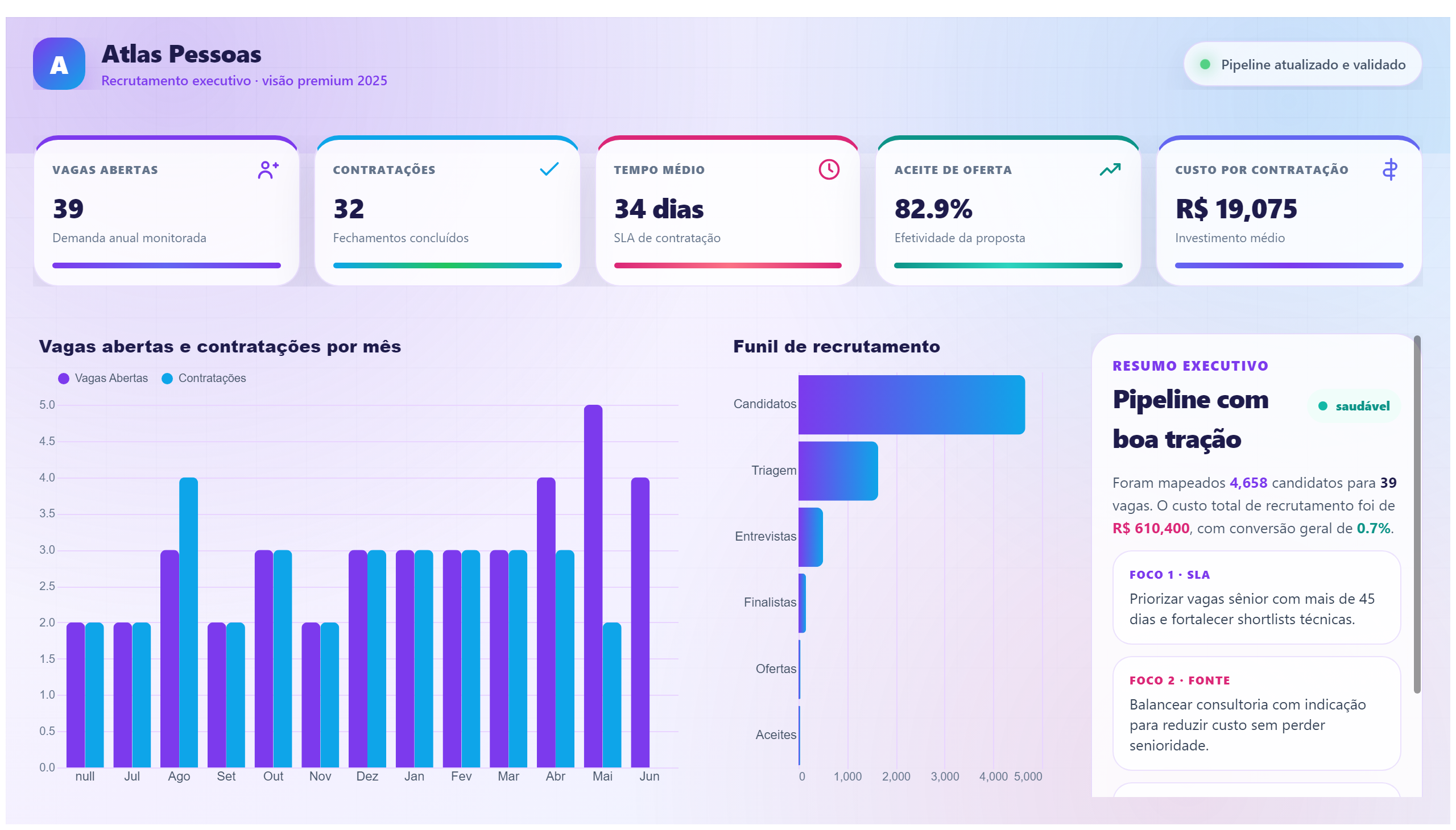The width and height of the screenshot is (1456, 830).
Task: Click the add-person icon on Vagas Abertas card
Action: coord(267,170)
